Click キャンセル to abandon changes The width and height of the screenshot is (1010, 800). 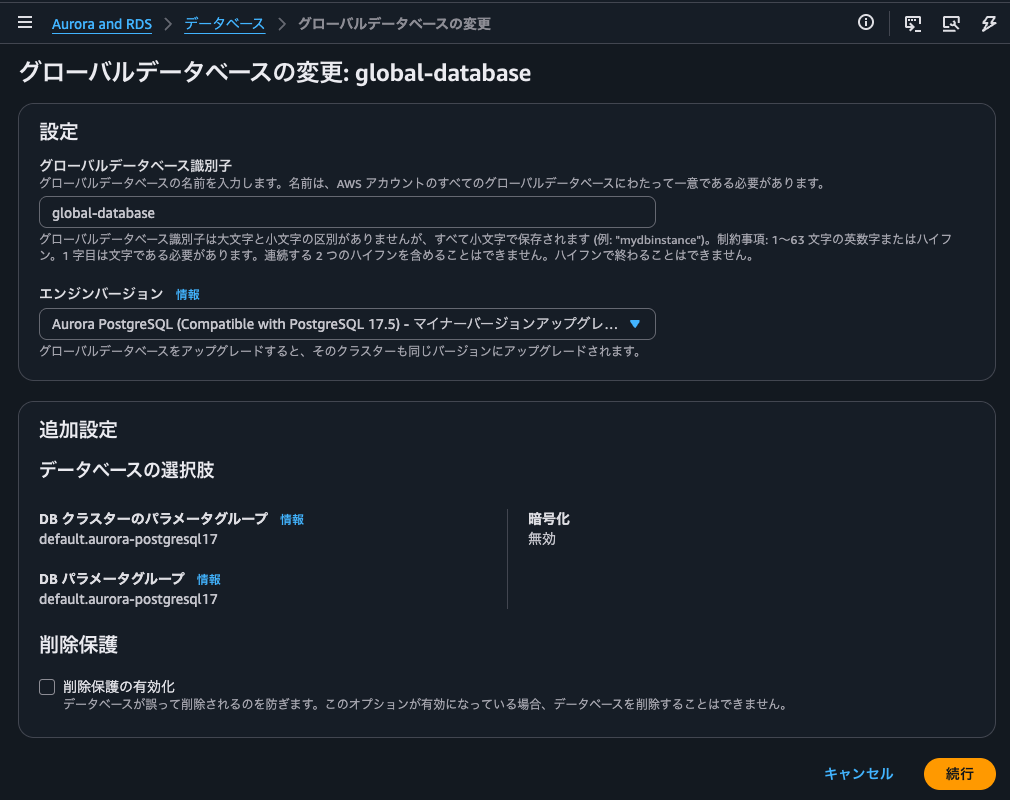(x=857, y=773)
